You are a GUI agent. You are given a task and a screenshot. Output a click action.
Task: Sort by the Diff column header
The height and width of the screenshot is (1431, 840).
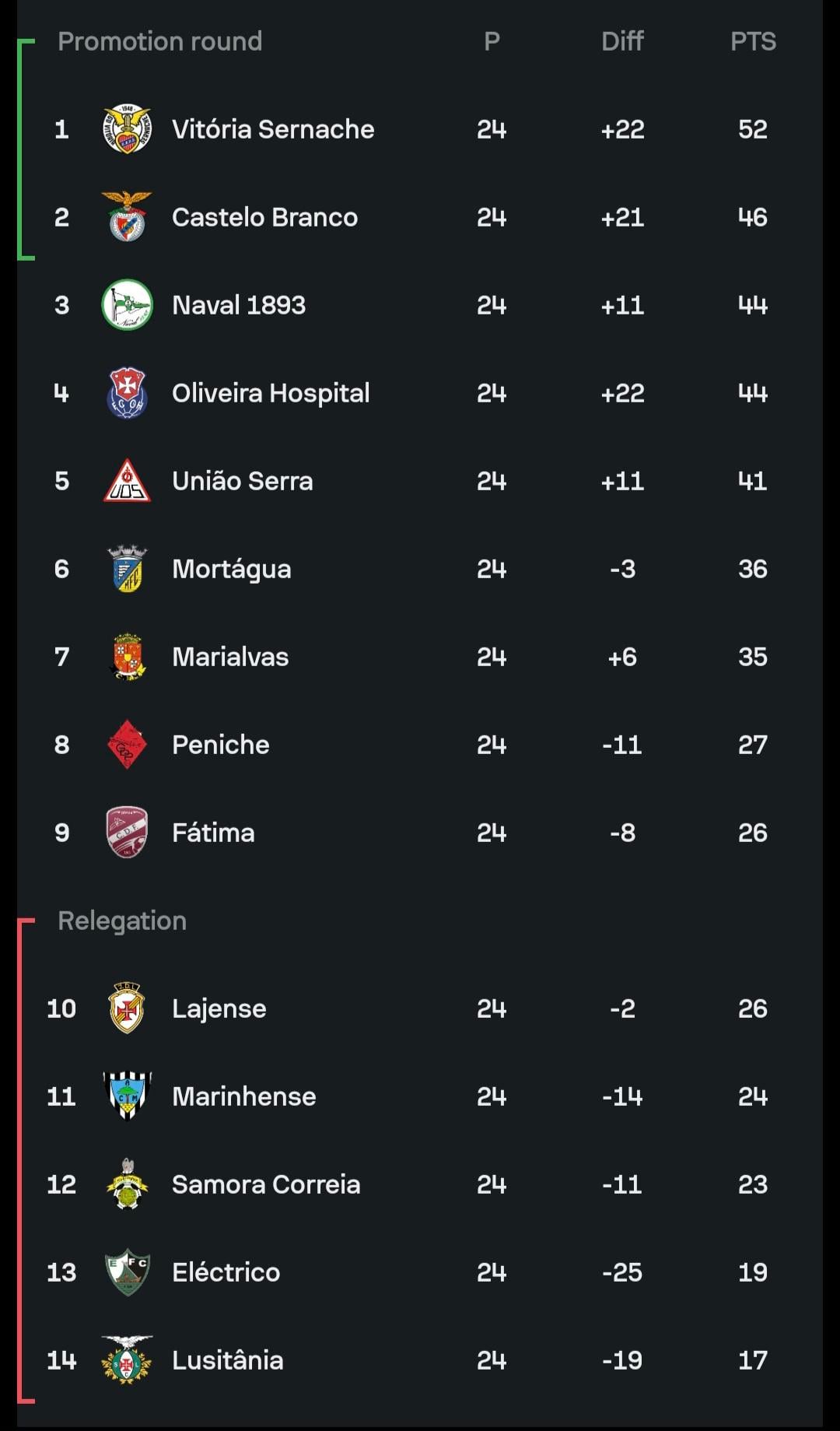point(622,41)
